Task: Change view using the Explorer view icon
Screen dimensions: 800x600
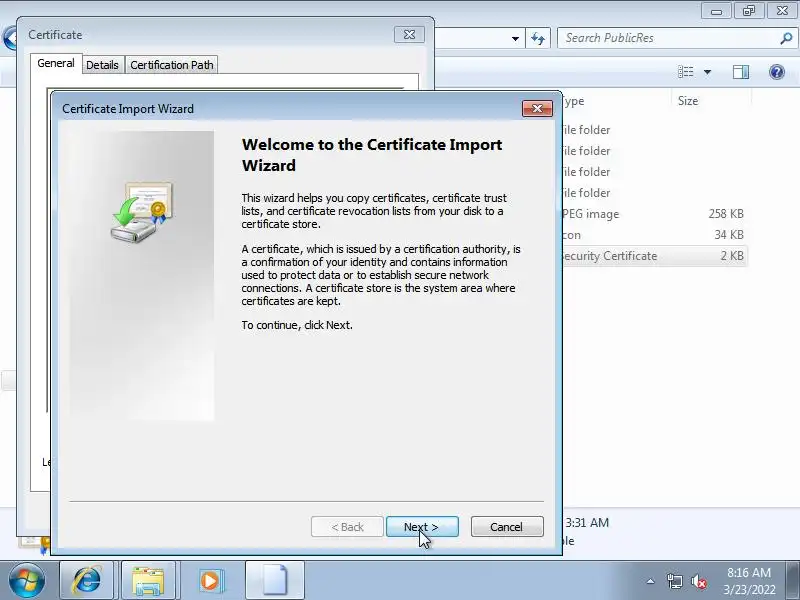Action: [685, 72]
